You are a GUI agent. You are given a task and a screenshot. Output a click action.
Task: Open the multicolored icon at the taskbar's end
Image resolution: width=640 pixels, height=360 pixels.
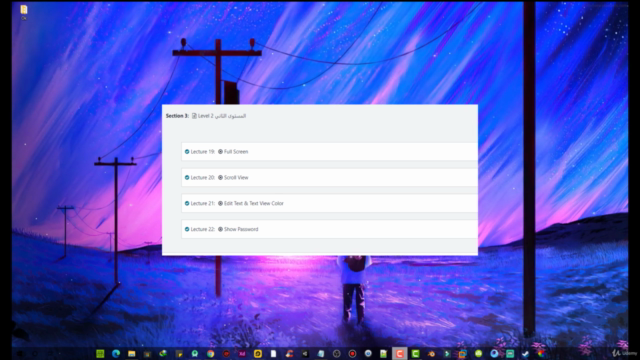click(541, 353)
